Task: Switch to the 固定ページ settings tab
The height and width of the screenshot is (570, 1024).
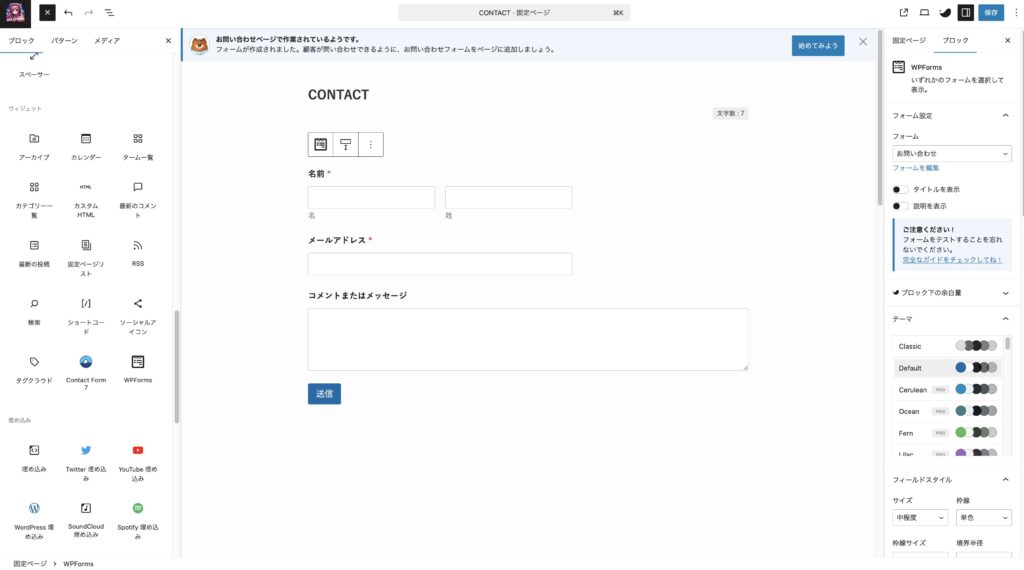Action: pos(908,41)
